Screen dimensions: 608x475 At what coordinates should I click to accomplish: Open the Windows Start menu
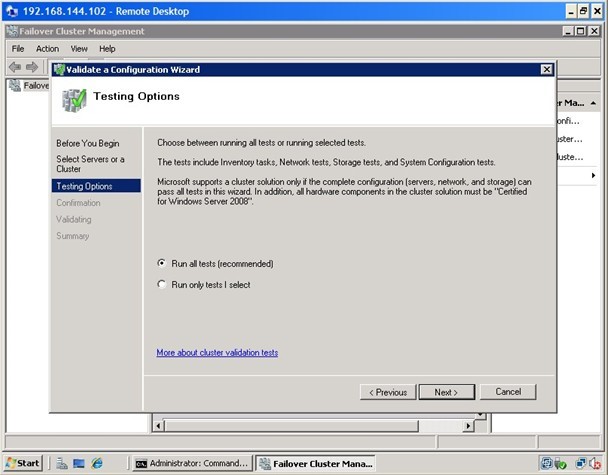23,463
